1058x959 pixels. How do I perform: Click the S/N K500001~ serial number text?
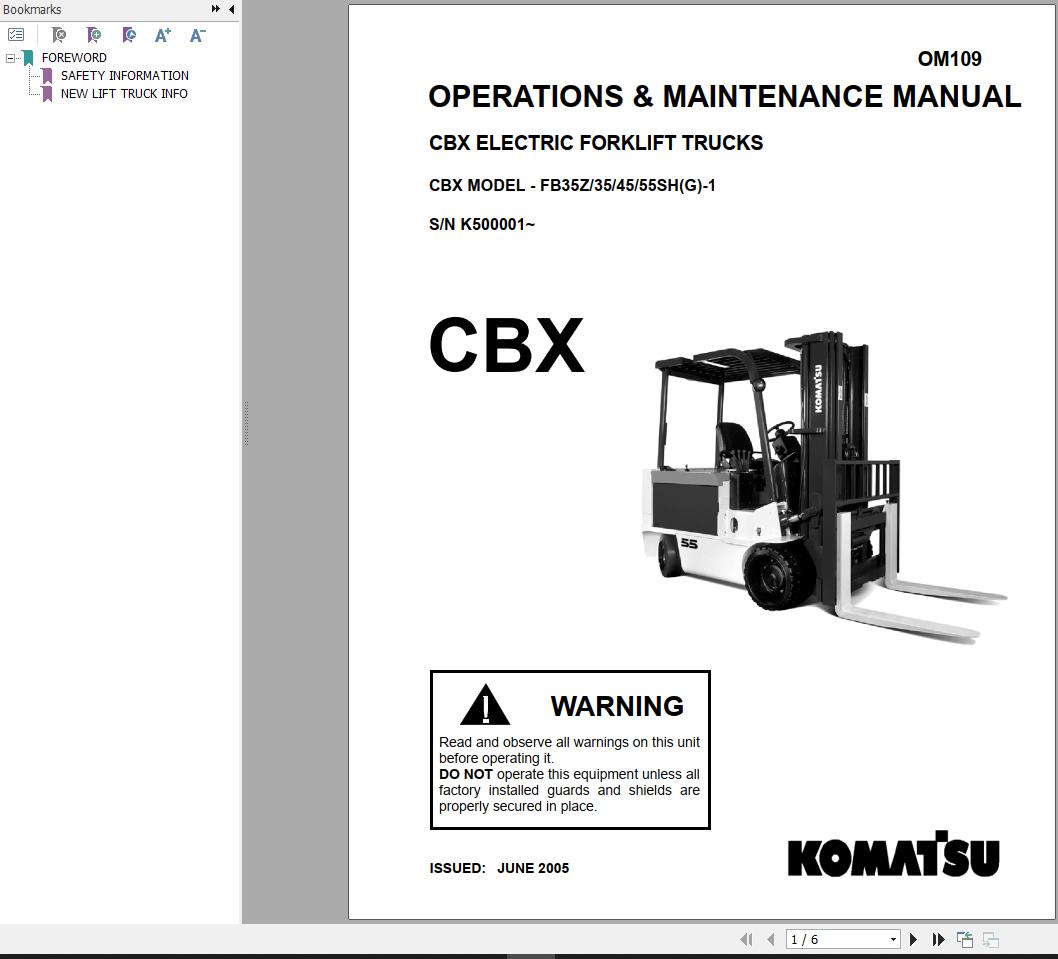pos(482,224)
